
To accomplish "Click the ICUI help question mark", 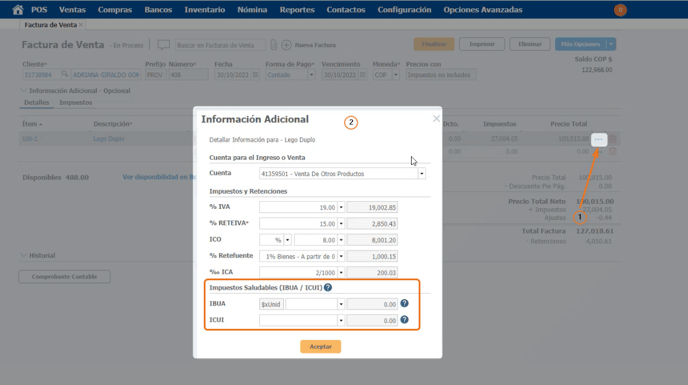I will click(x=405, y=320).
